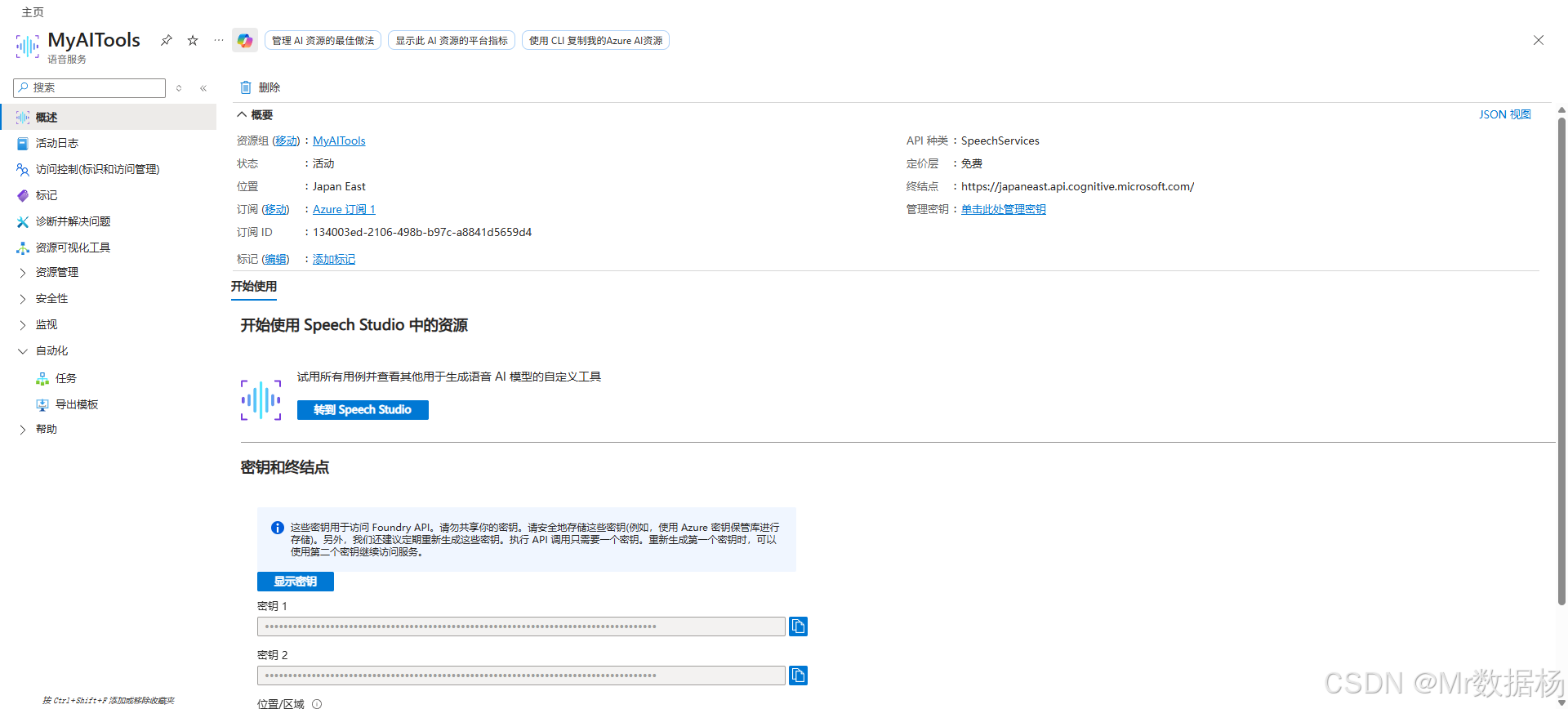The image size is (1568, 709).
Task: Click 转到 Speech Studio button
Action: [x=363, y=409]
